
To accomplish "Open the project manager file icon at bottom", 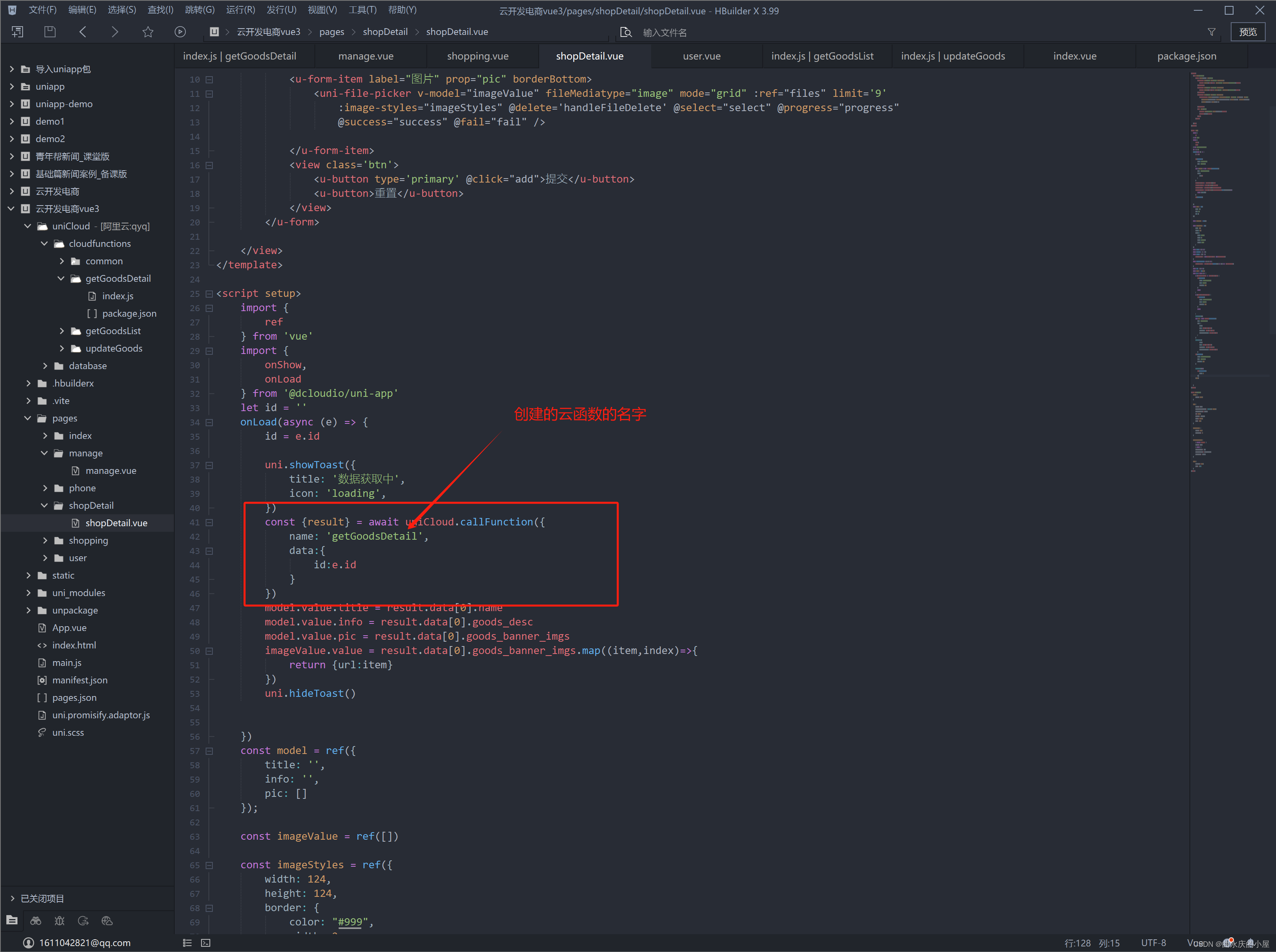I will pos(12,920).
